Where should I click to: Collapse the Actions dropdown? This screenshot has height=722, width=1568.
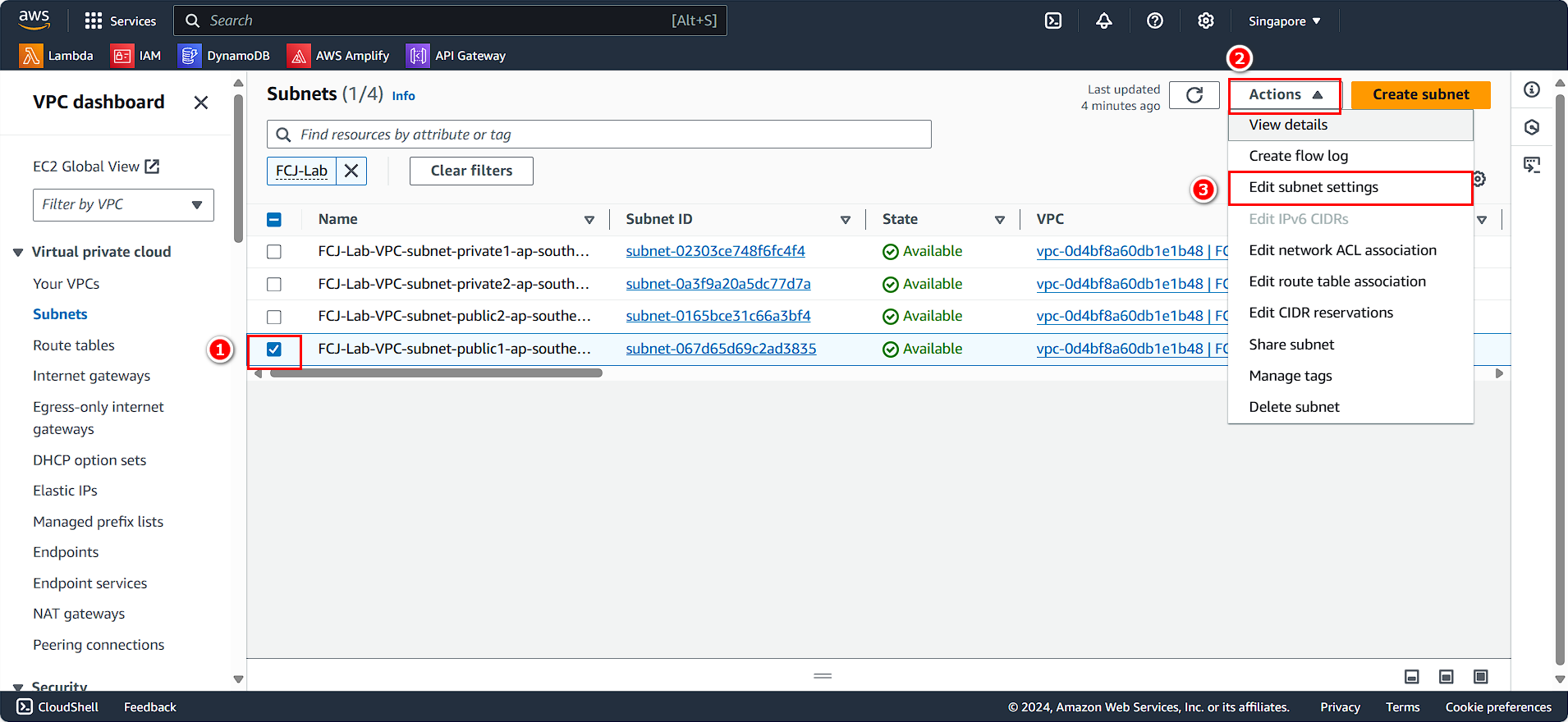tap(1286, 95)
